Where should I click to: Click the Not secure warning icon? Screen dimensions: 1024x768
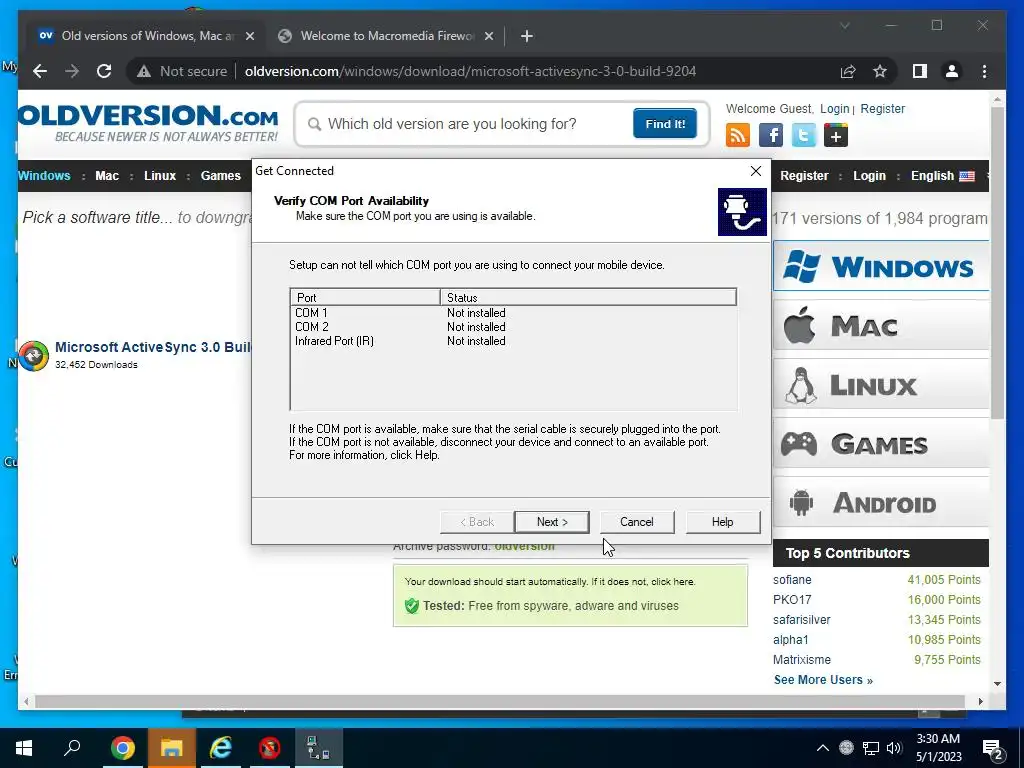pyautogui.click(x=144, y=71)
